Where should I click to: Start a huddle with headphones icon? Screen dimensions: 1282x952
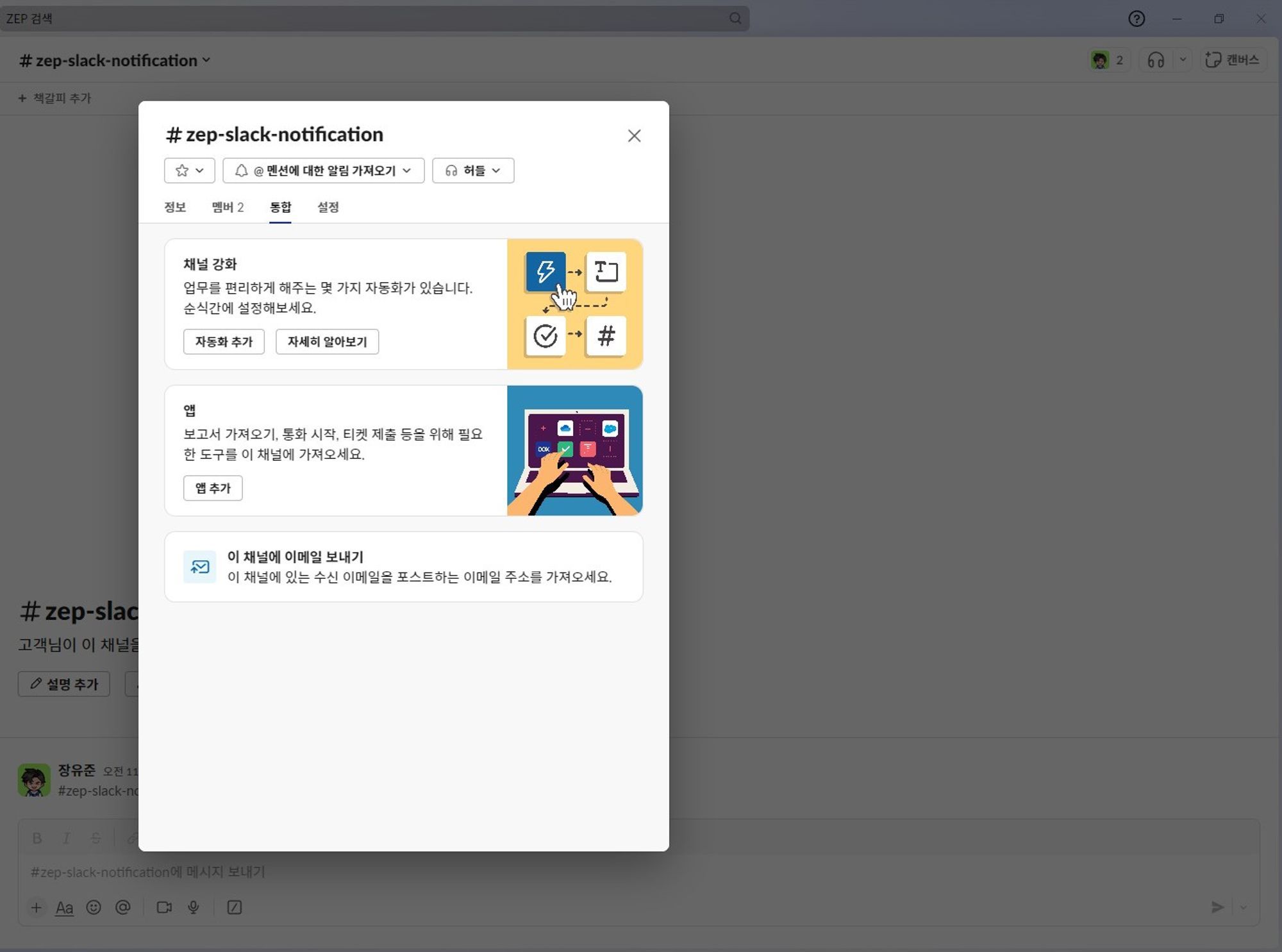coord(1156,60)
